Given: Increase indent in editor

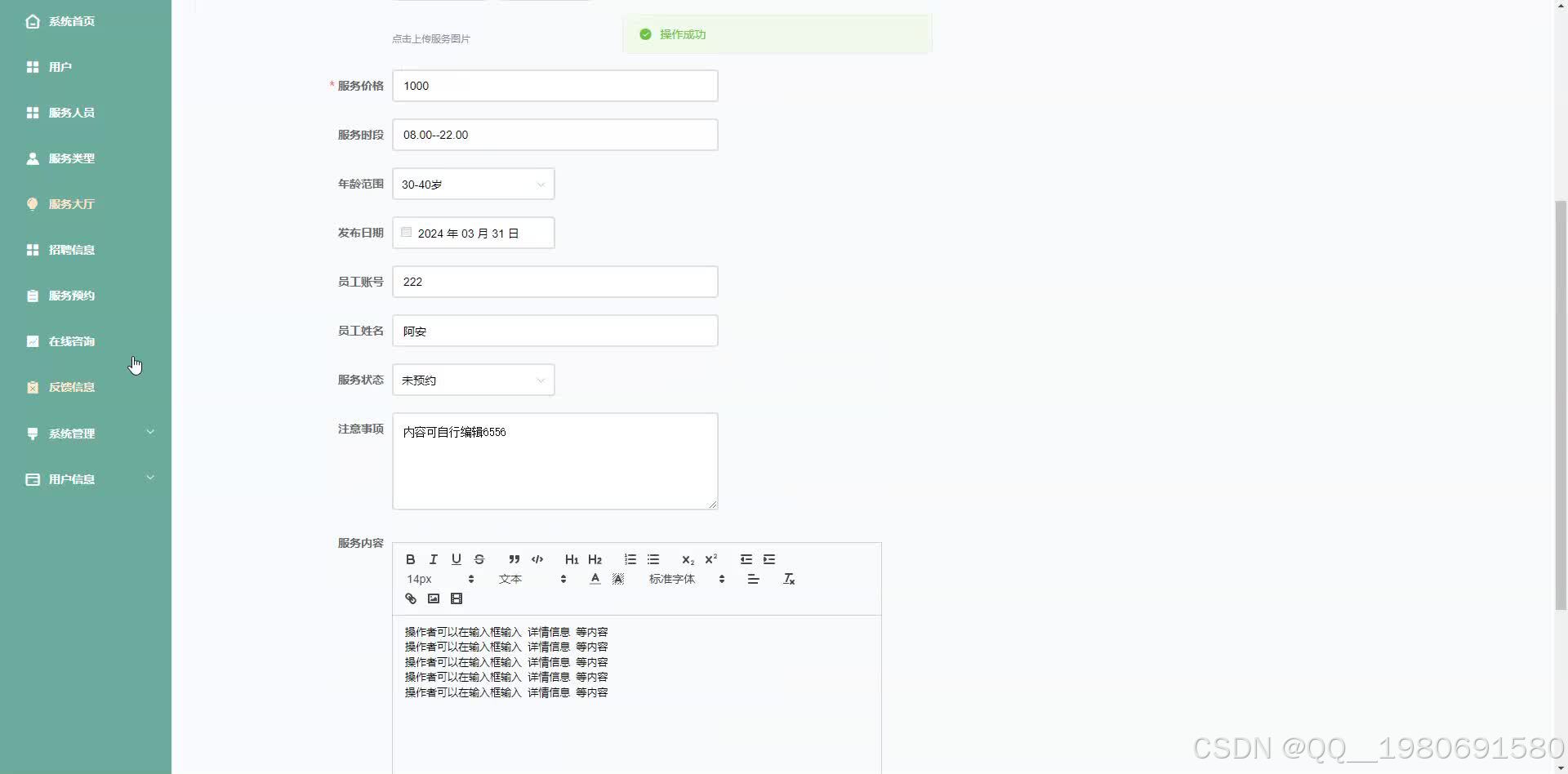Looking at the screenshot, I should (x=769, y=559).
